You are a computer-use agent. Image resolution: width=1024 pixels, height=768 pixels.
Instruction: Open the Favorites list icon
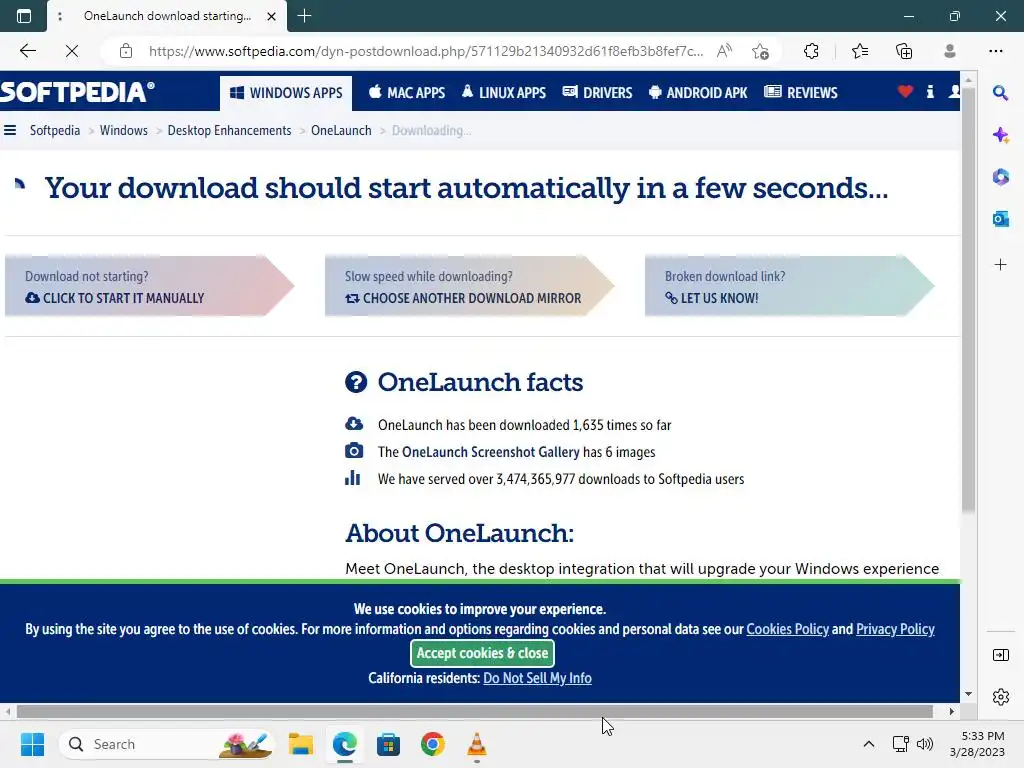pos(859,51)
